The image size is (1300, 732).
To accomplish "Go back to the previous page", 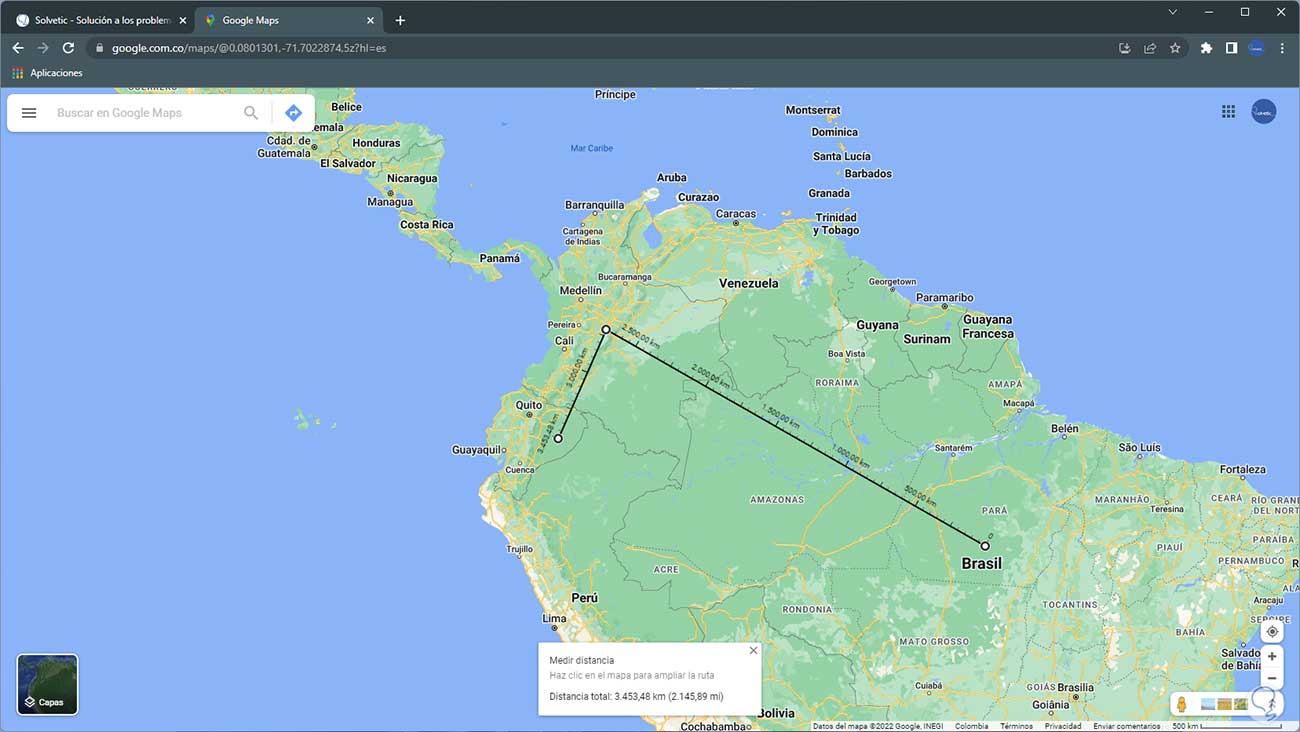I will tap(18, 48).
